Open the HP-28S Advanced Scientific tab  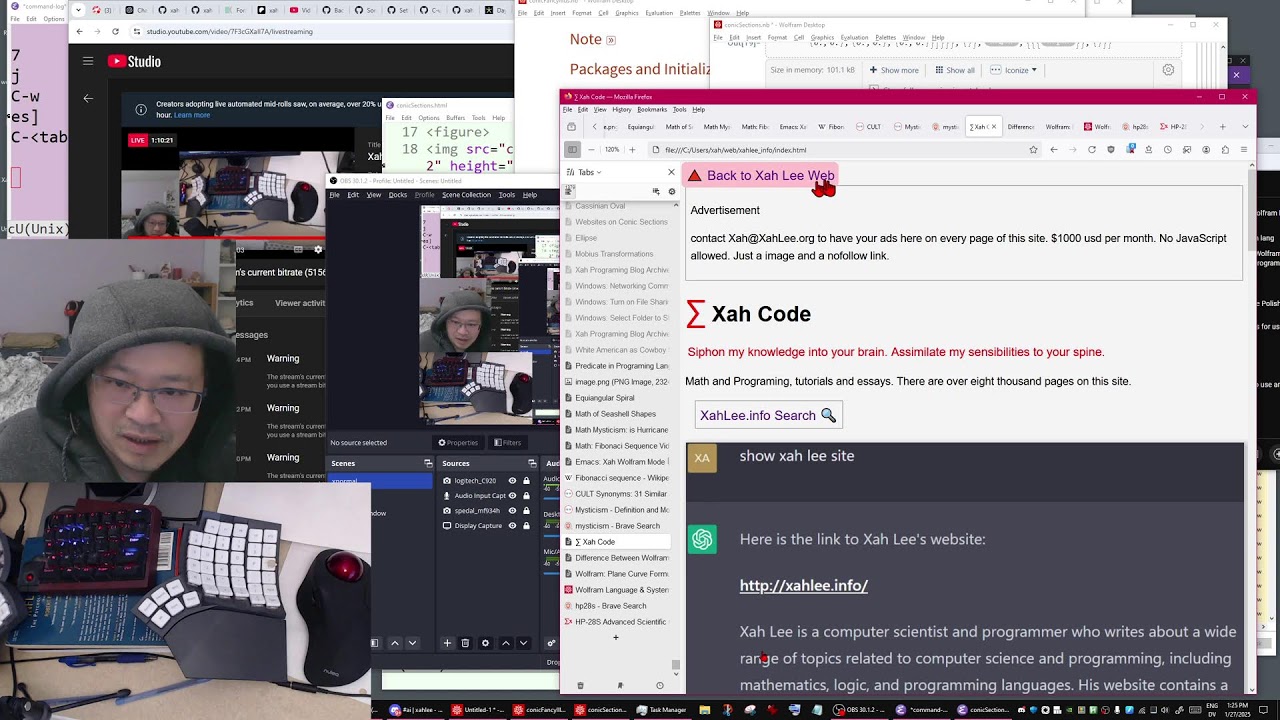(617, 622)
